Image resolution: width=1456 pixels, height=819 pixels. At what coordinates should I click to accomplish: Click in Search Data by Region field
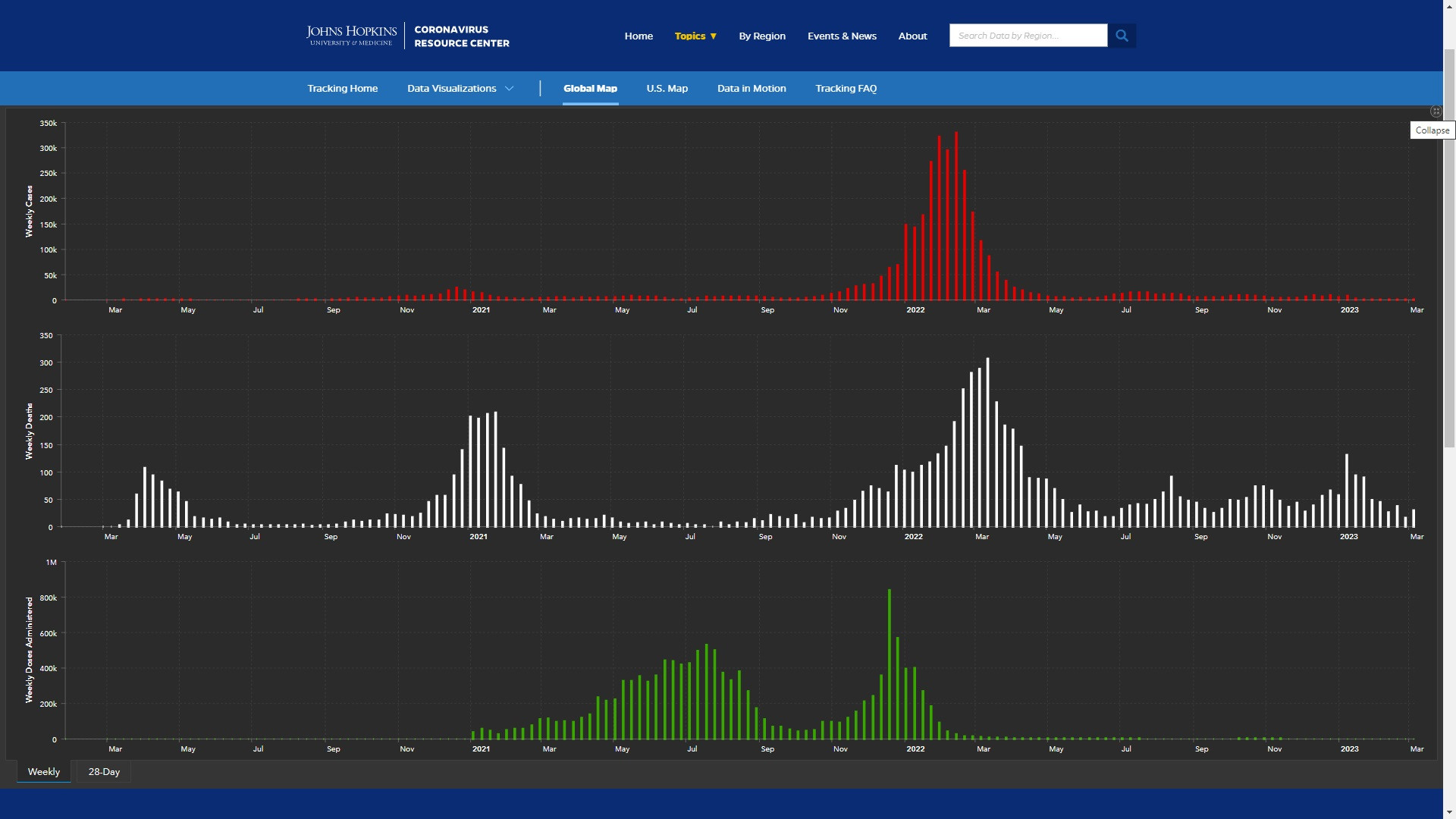(x=1028, y=36)
